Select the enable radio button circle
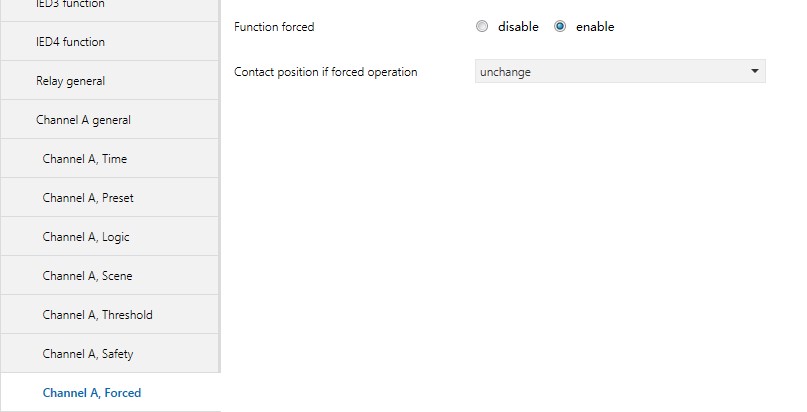 [560, 27]
